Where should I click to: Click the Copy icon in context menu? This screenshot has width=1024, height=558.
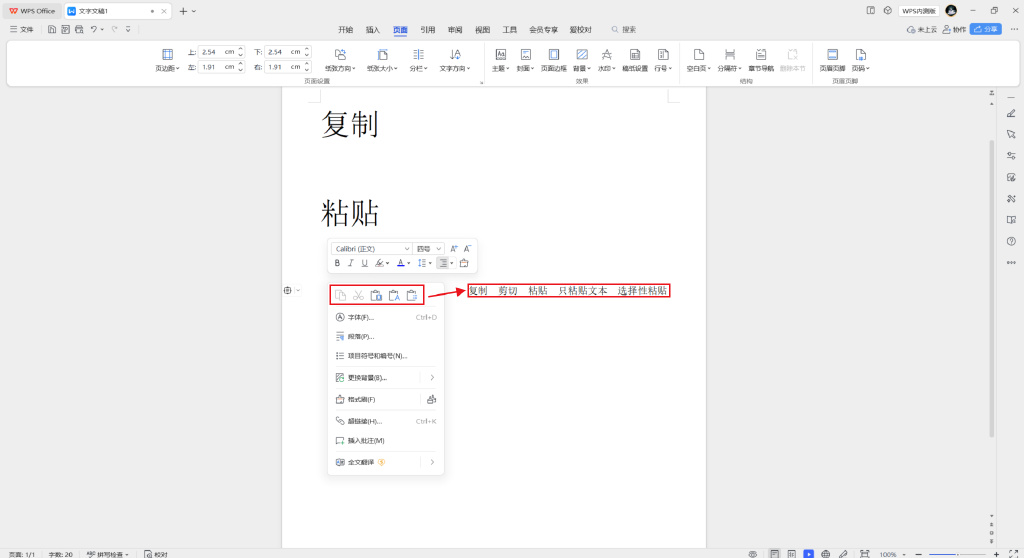(x=340, y=295)
